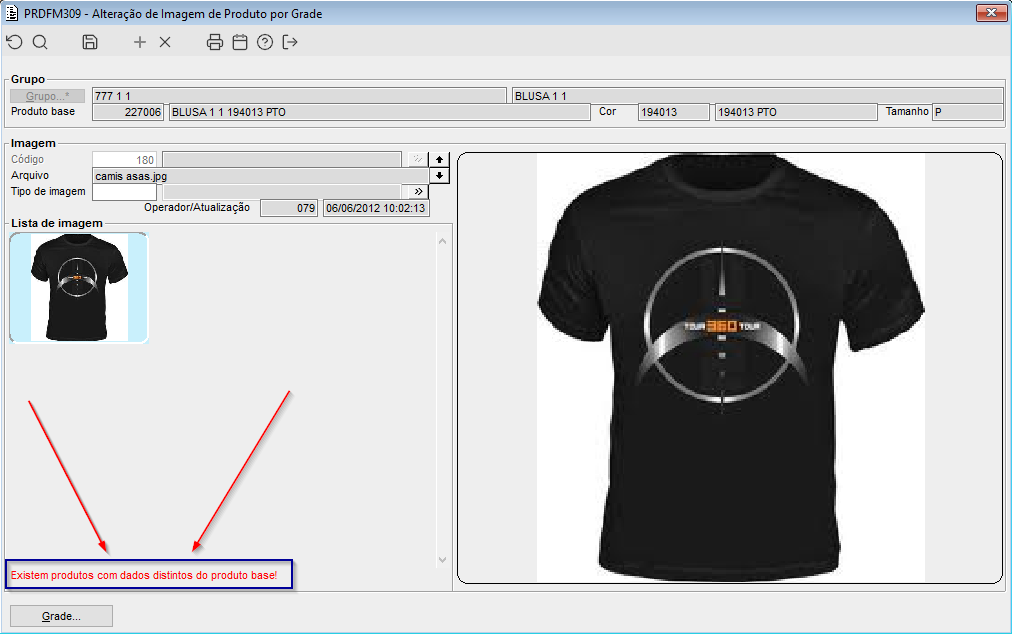Click the empty description field right of Tipo de imagem

point(282,192)
